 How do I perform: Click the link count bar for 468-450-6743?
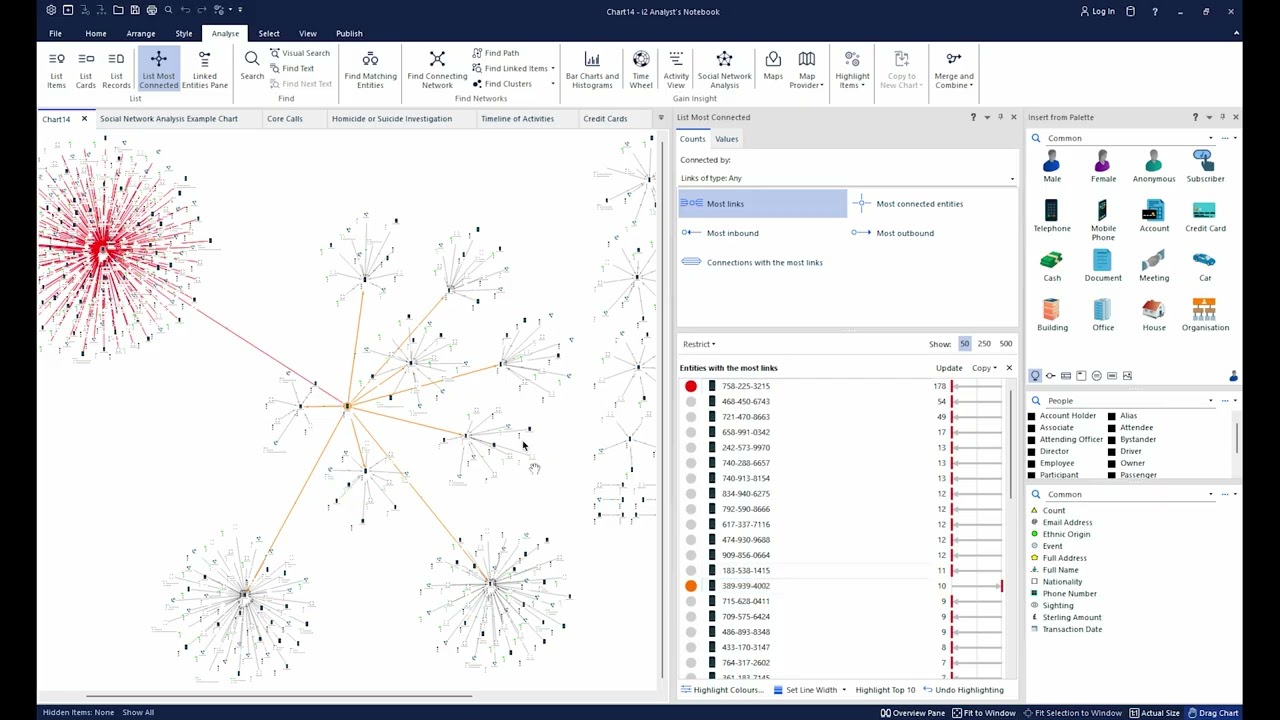click(x=977, y=401)
